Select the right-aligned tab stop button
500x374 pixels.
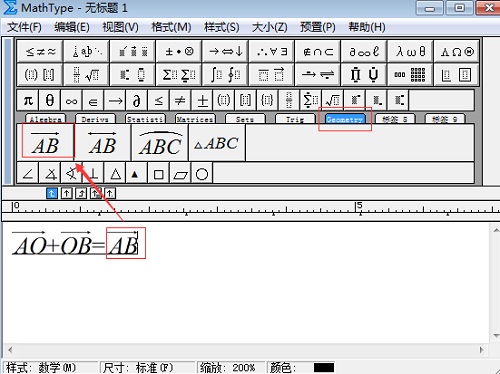[x=81, y=193]
